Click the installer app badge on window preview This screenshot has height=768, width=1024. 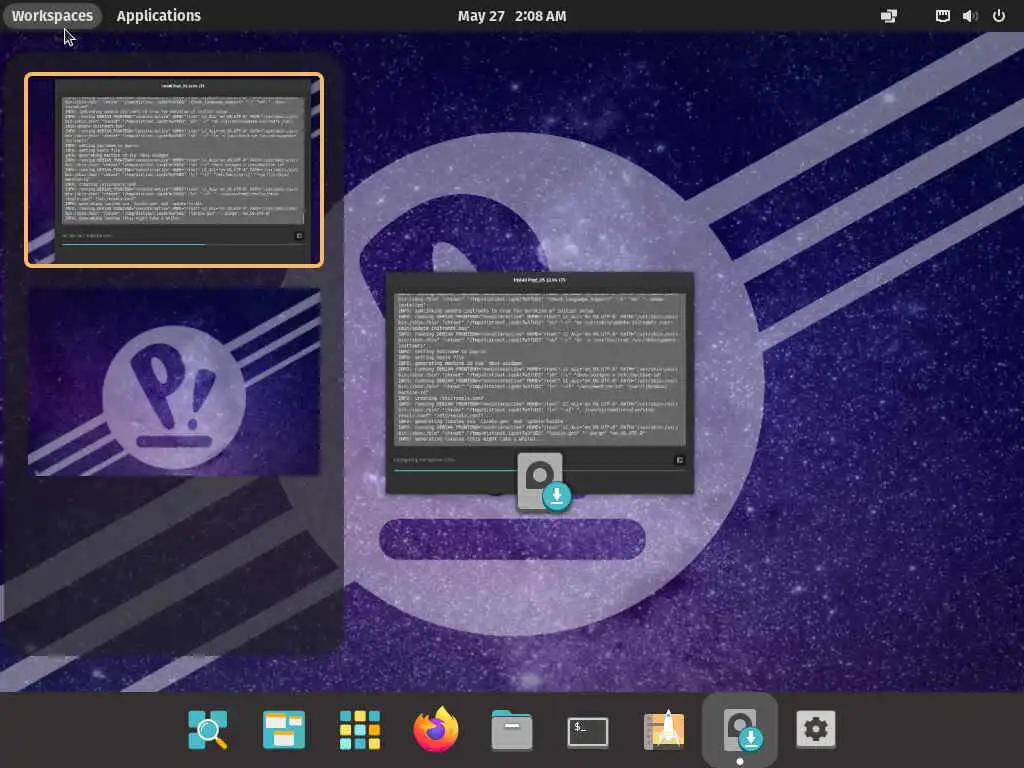point(543,482)
